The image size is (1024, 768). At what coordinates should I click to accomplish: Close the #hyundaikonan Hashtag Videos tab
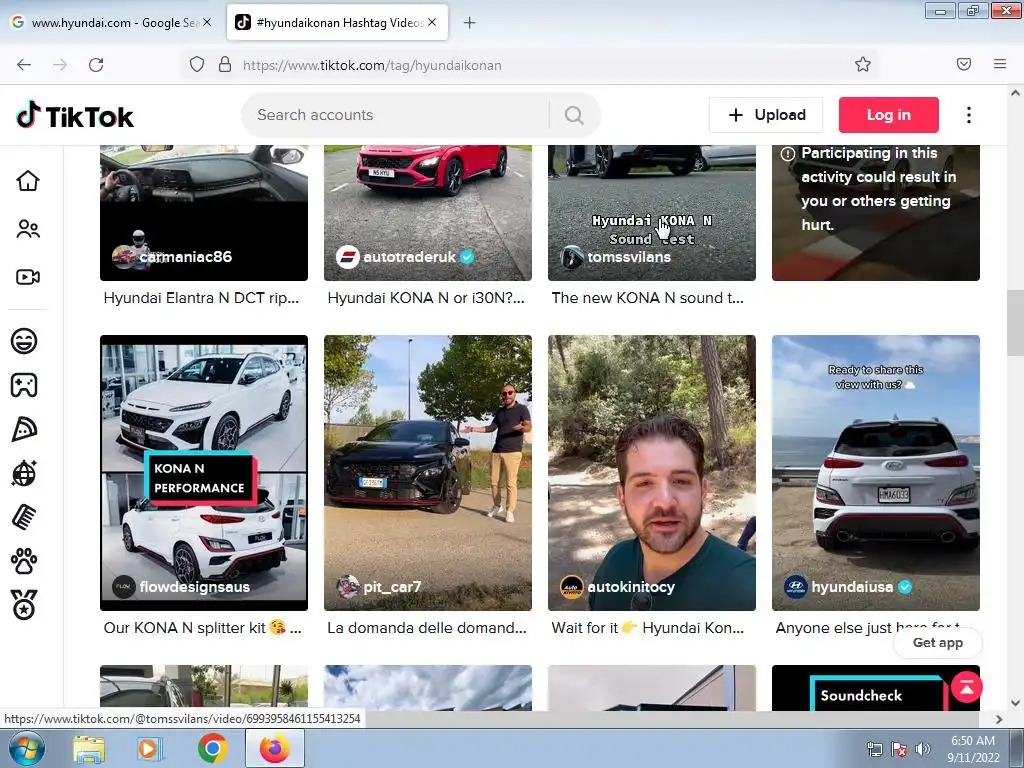click(x=432, y=22)
